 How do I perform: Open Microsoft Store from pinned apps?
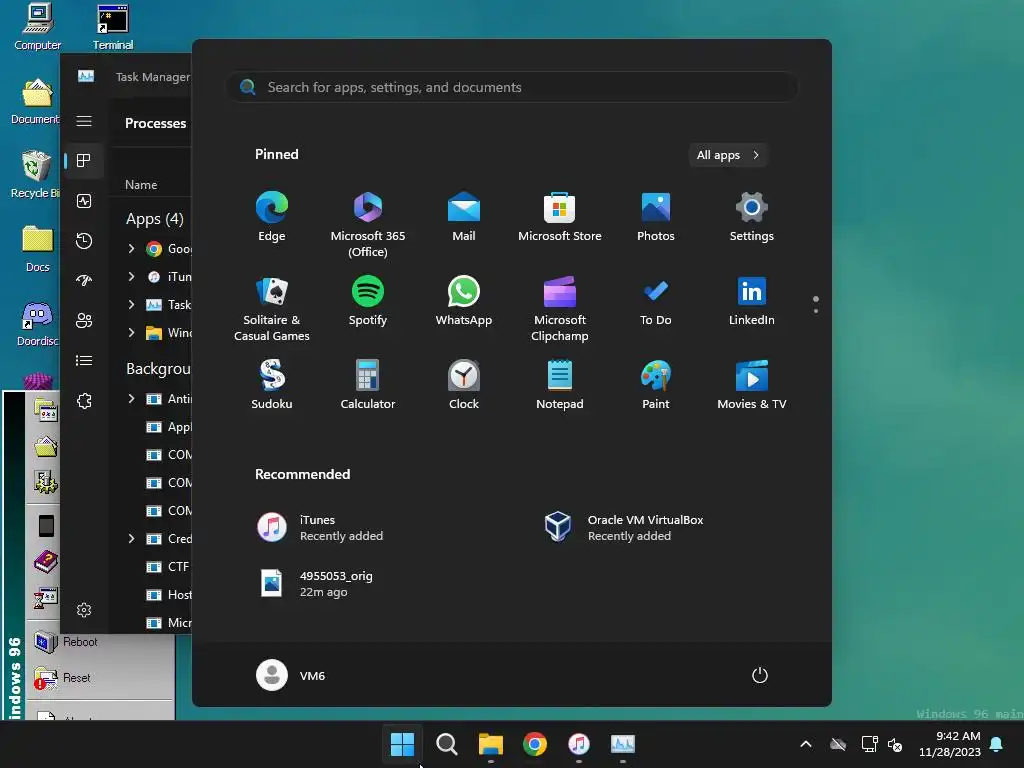560,217
